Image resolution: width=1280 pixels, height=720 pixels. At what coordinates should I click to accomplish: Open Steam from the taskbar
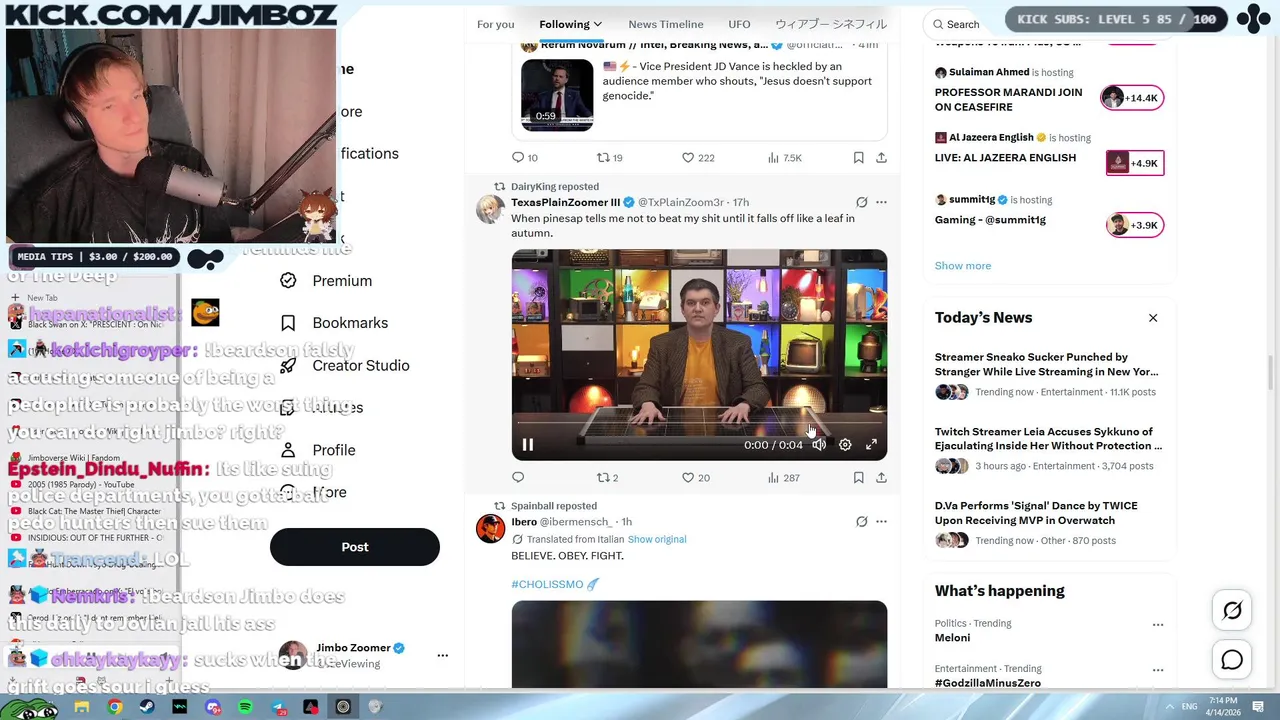click(x=147, y=707)
